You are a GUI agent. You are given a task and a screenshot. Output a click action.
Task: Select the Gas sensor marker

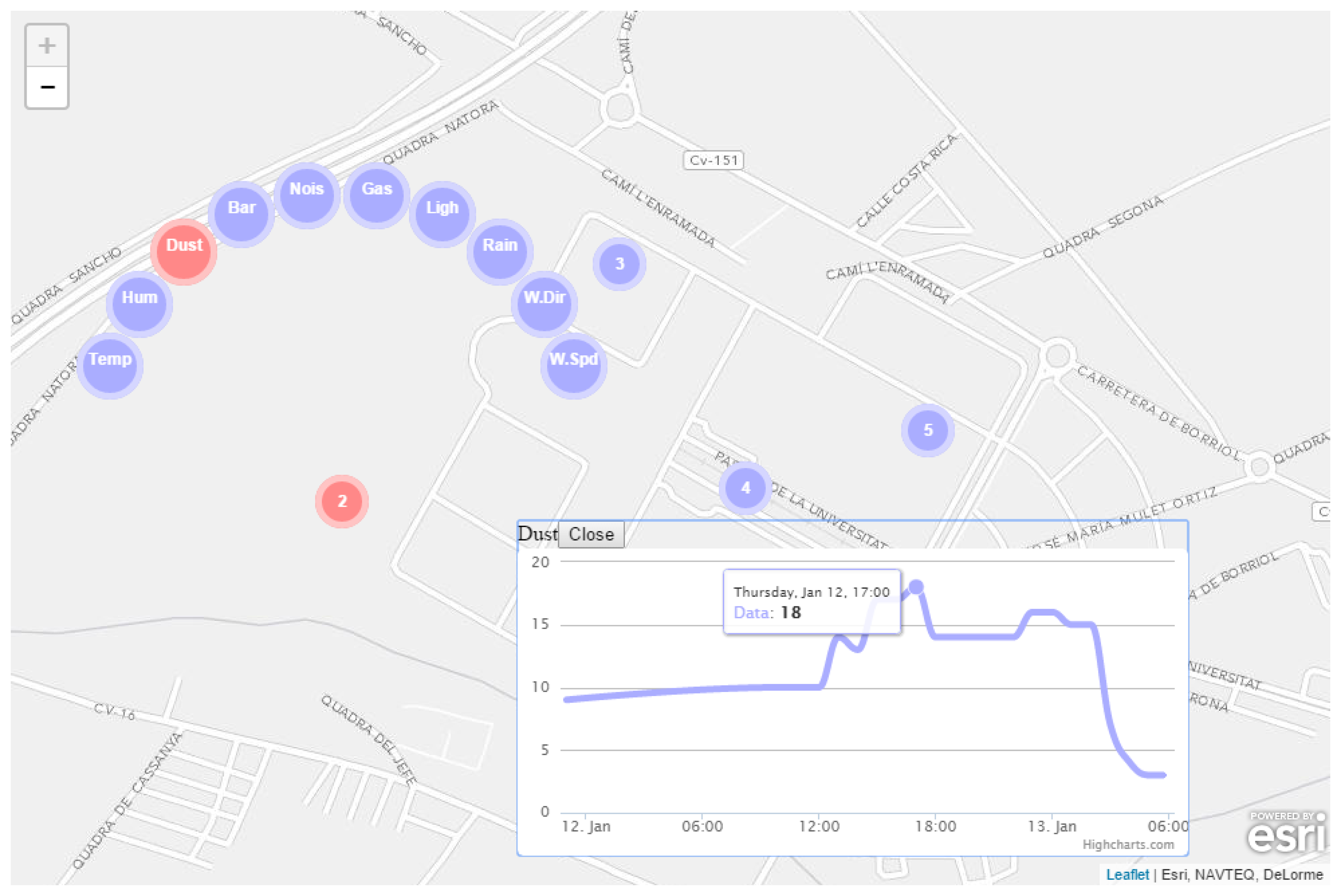pyautogui.click(x=377, y=195)
